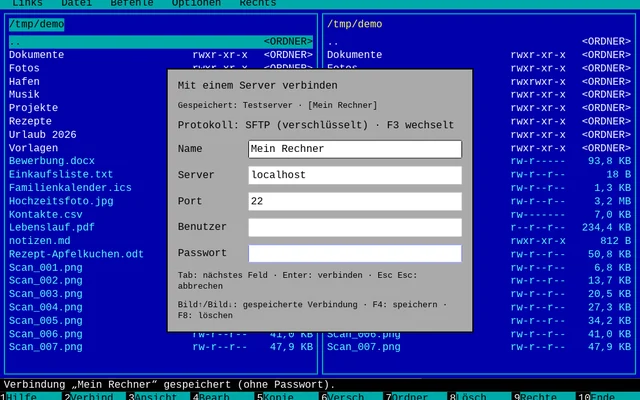Viewport: 640px width, 400px height.
Task: Select file notizen.md
Action: tap(40, 241)
